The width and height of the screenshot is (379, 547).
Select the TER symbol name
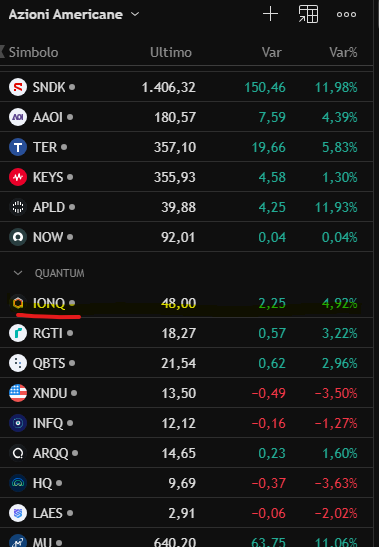point(45,147)
